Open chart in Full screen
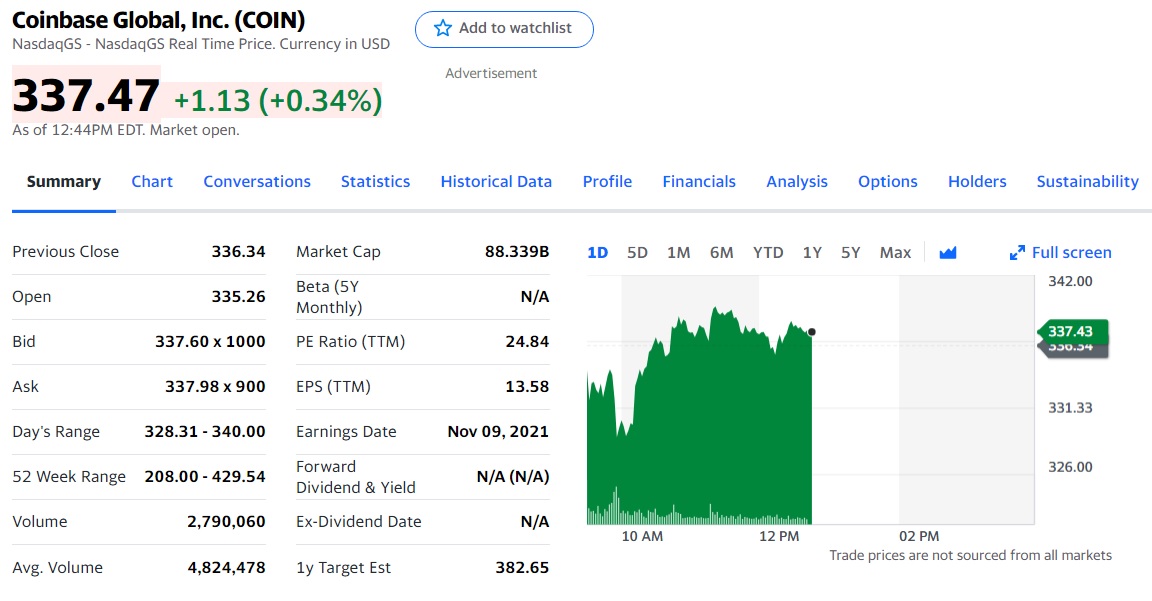Viewport: 1152px width, 601px height. click(1060, 253)
